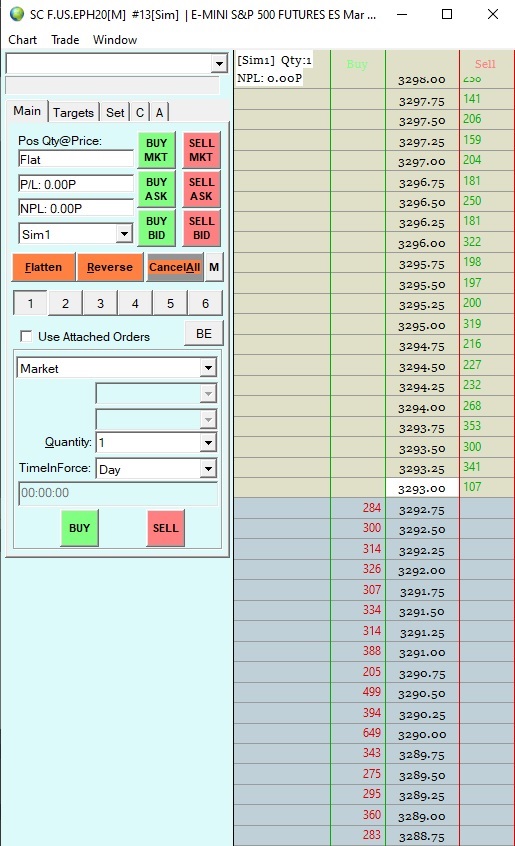The image size is (515, 846).
Task: Click the SELL MKT button
Action: (201, 150)
